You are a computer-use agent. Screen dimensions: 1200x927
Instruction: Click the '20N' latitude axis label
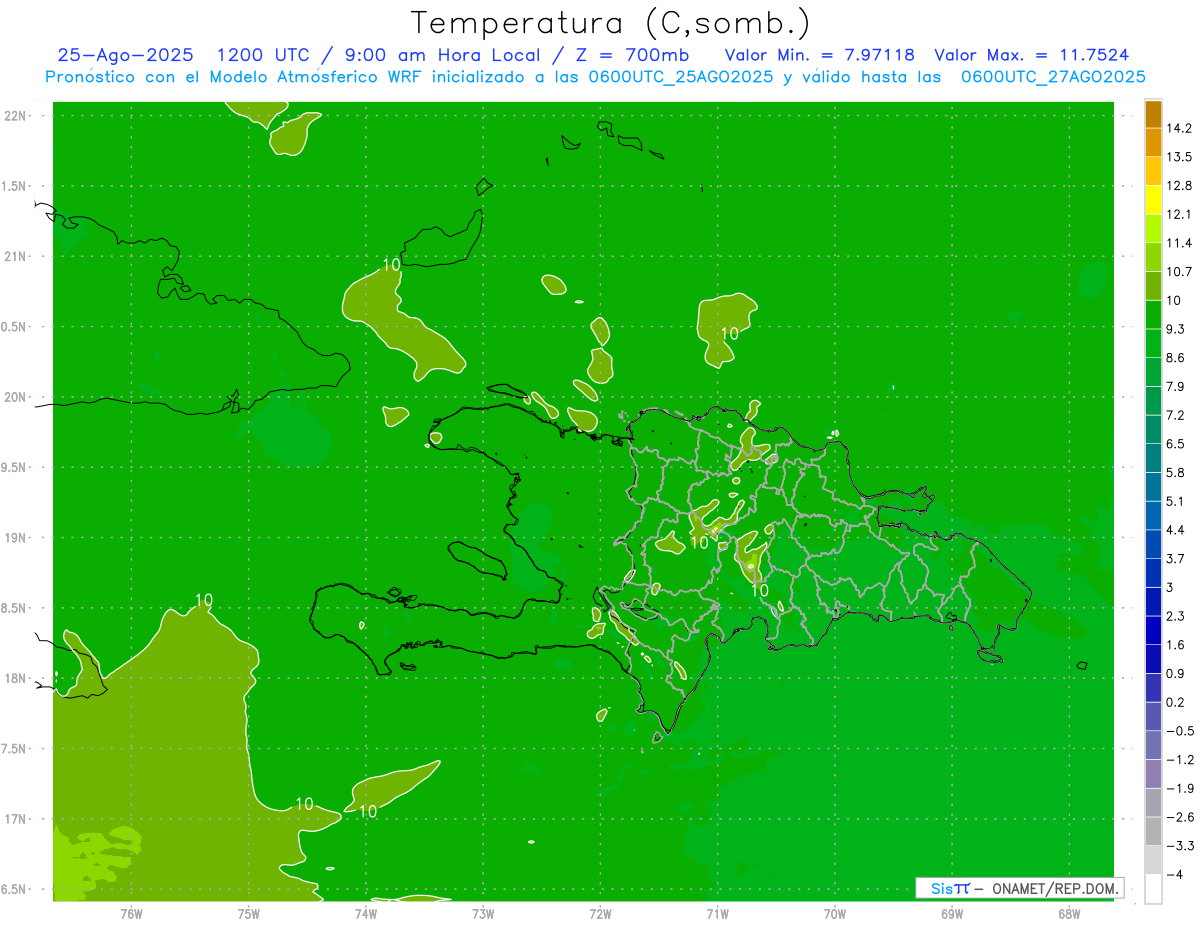pos(14,397)
